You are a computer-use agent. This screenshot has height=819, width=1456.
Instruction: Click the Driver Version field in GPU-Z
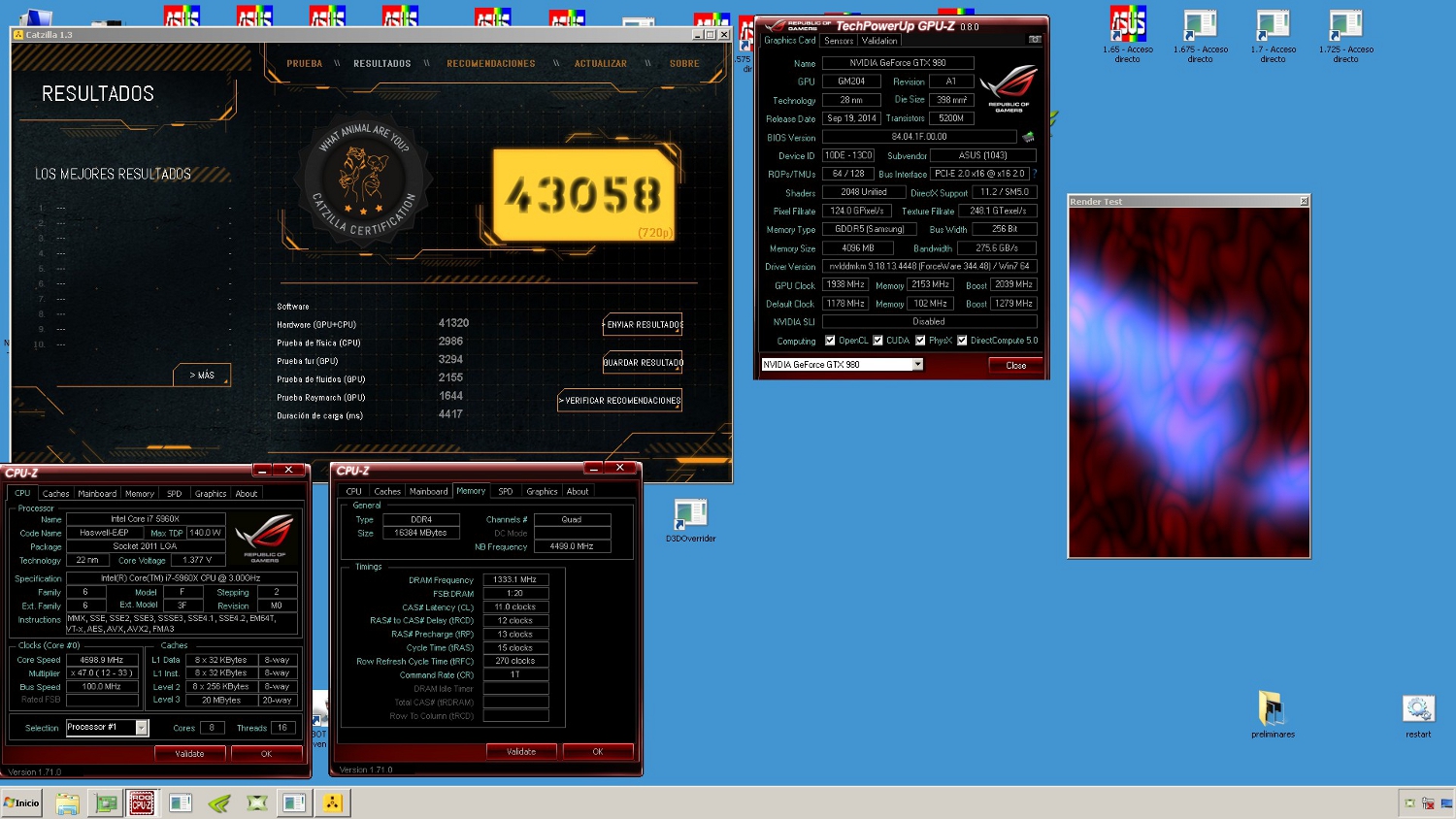pos(929,266)
